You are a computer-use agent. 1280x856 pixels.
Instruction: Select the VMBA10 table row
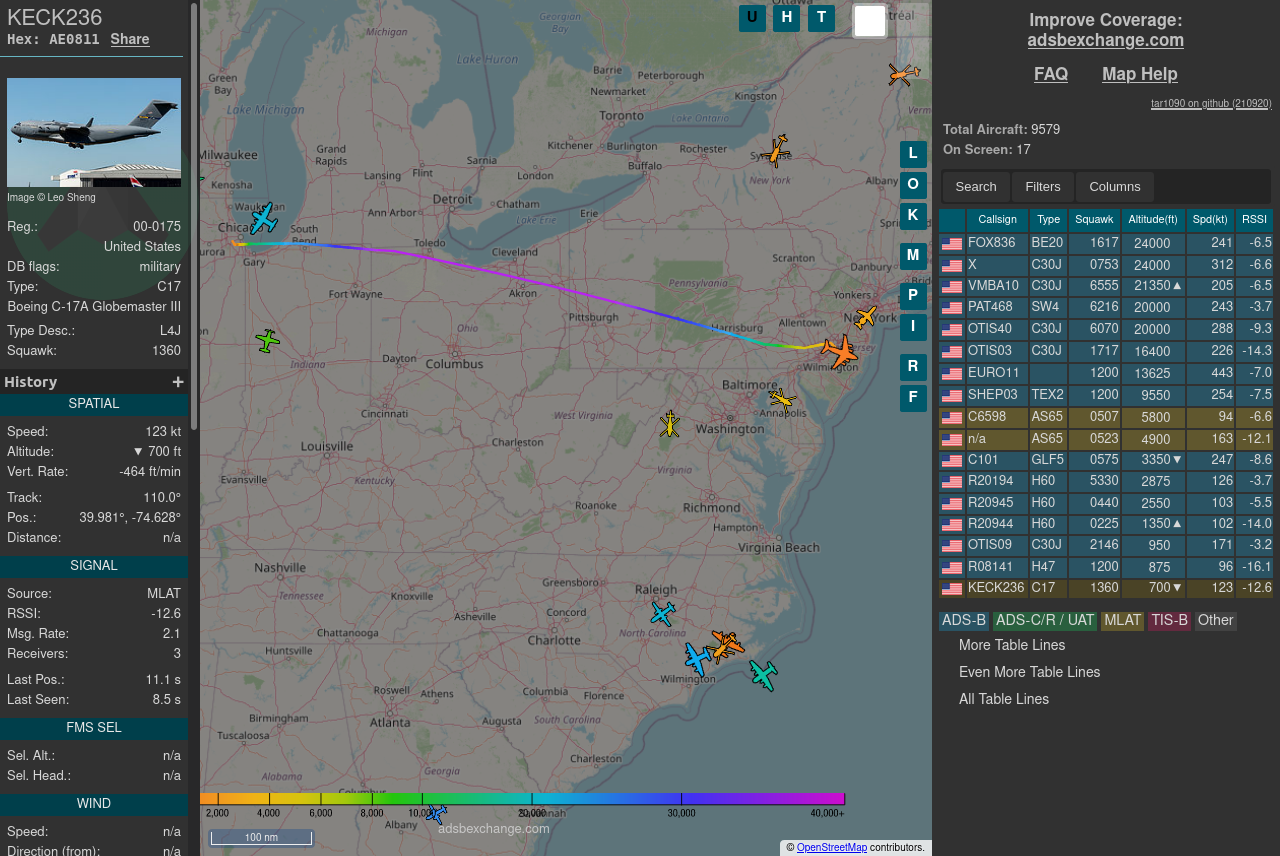(1106, 286)
